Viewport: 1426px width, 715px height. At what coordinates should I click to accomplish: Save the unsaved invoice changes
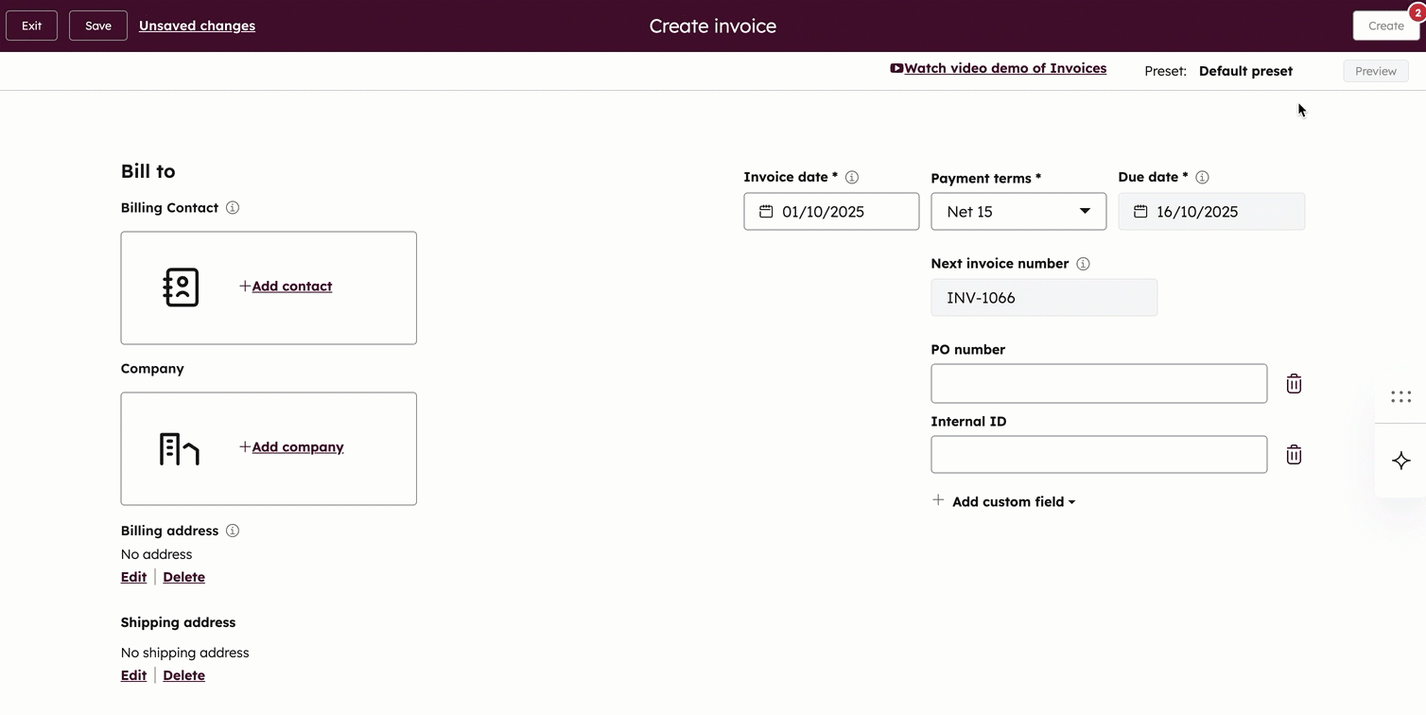pos(97,25)
